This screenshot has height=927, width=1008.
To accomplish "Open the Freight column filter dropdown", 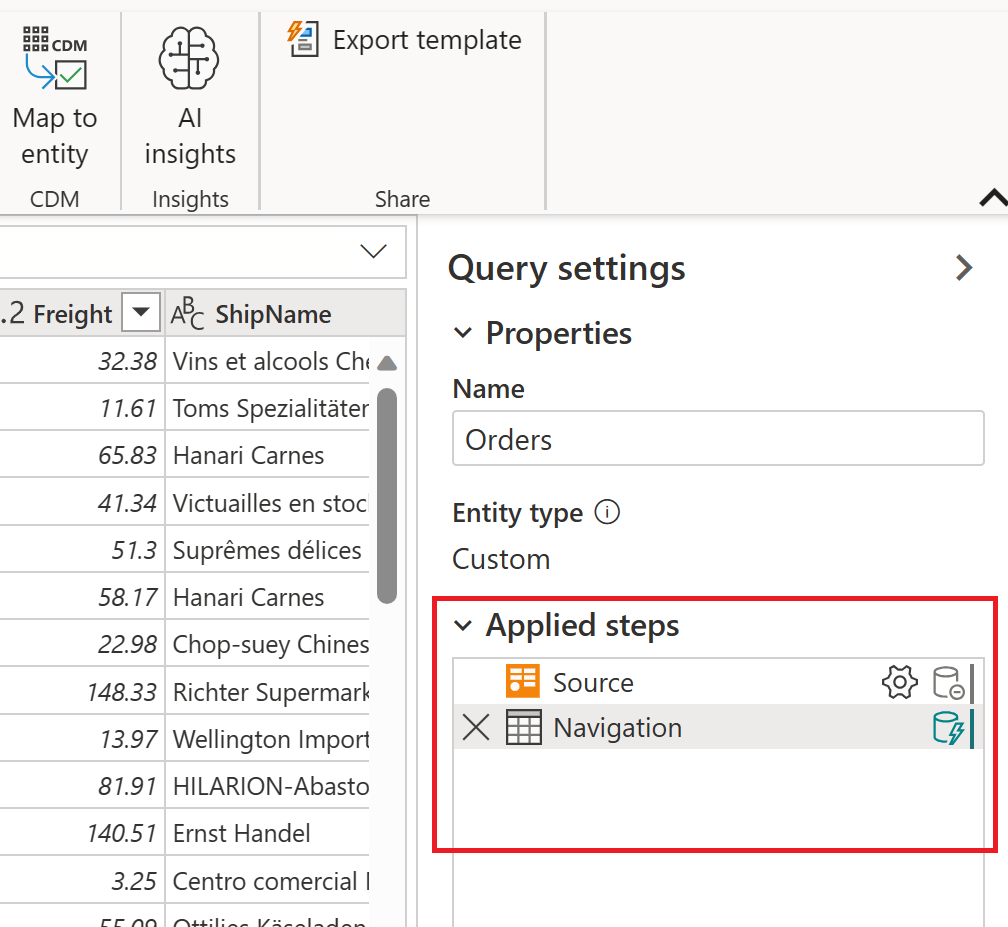I will click(140, 313).
